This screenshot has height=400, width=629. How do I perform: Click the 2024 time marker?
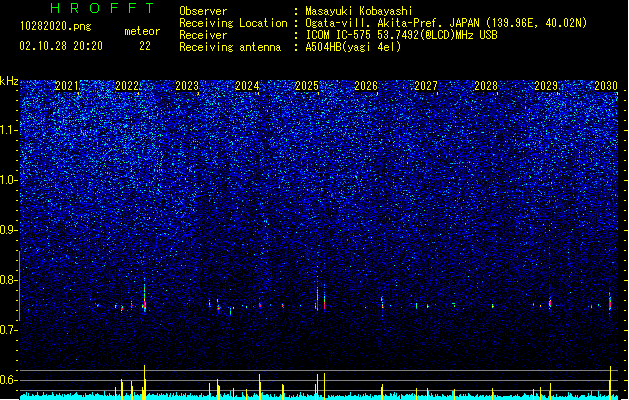coord(247,86)
